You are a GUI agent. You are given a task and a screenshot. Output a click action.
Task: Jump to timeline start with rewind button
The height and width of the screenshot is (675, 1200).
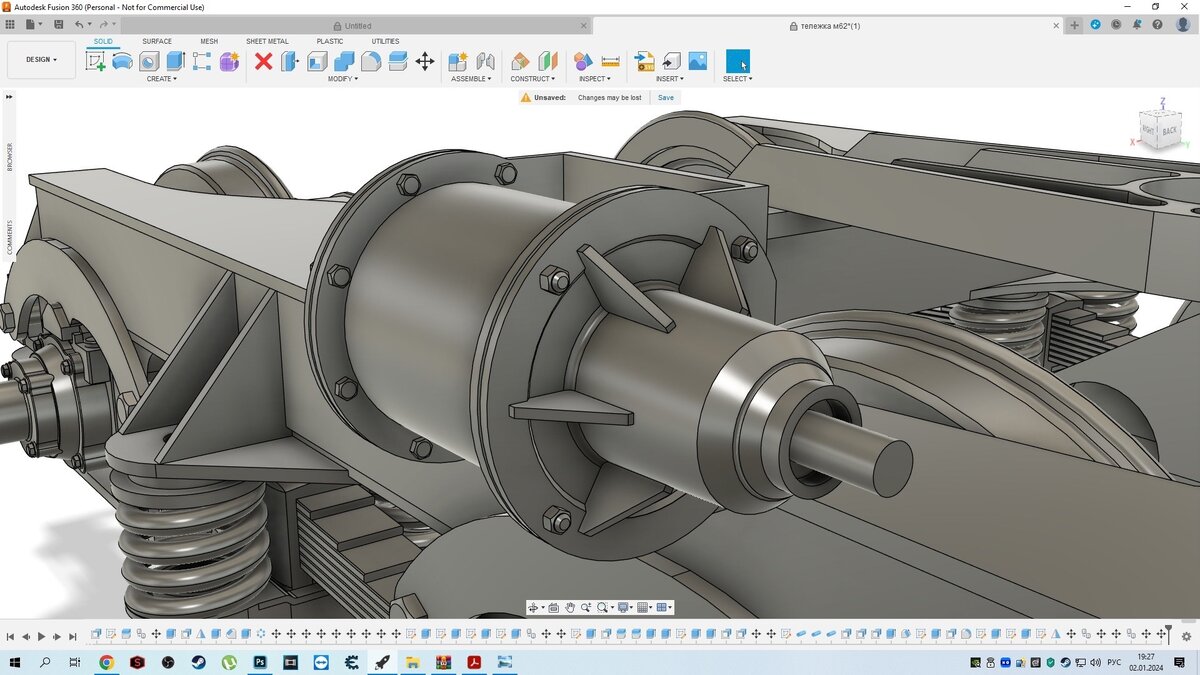click(10, 636)
